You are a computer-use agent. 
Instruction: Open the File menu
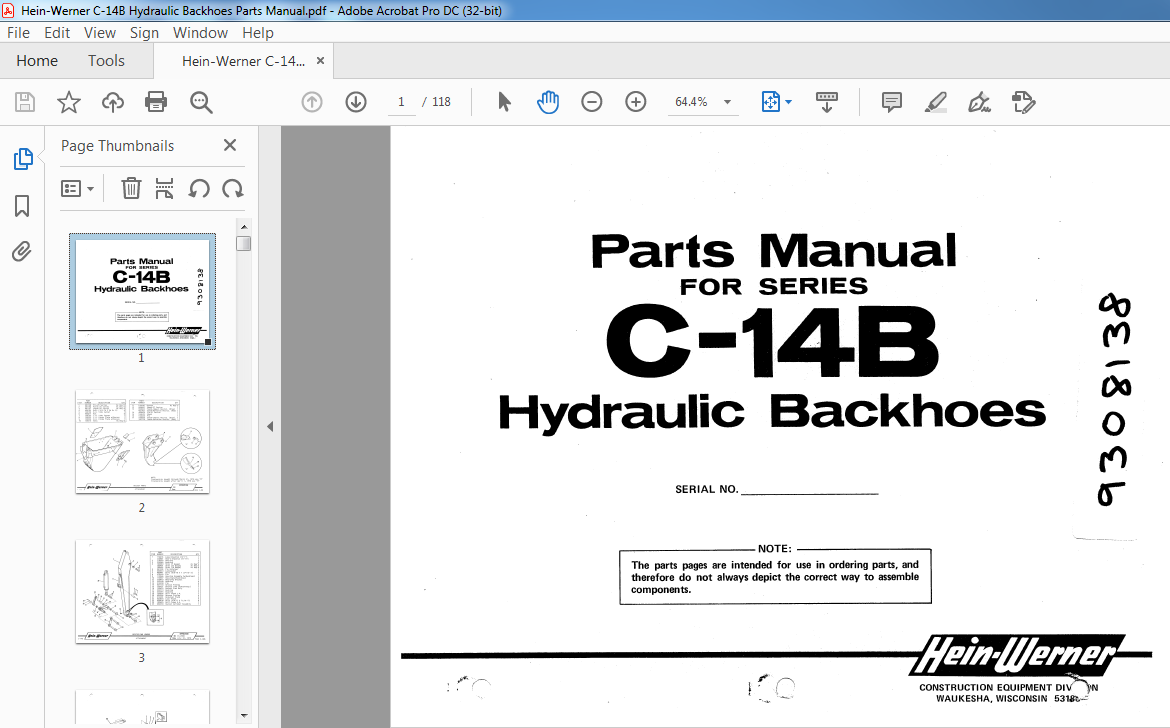pos(18,33)
